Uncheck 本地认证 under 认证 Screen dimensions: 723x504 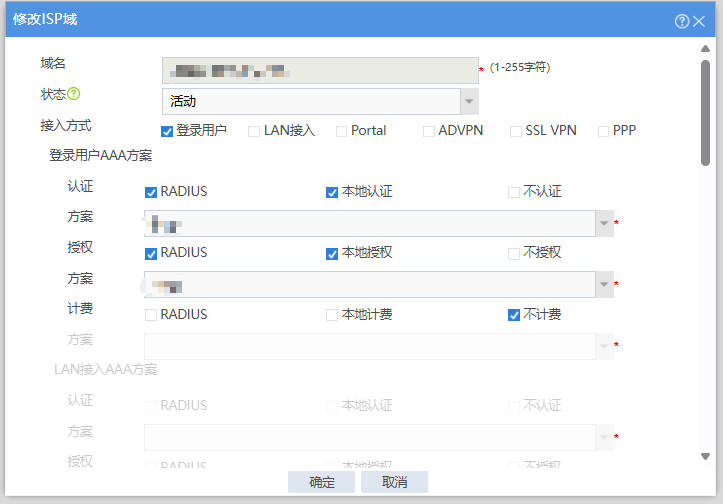[332, 192]
